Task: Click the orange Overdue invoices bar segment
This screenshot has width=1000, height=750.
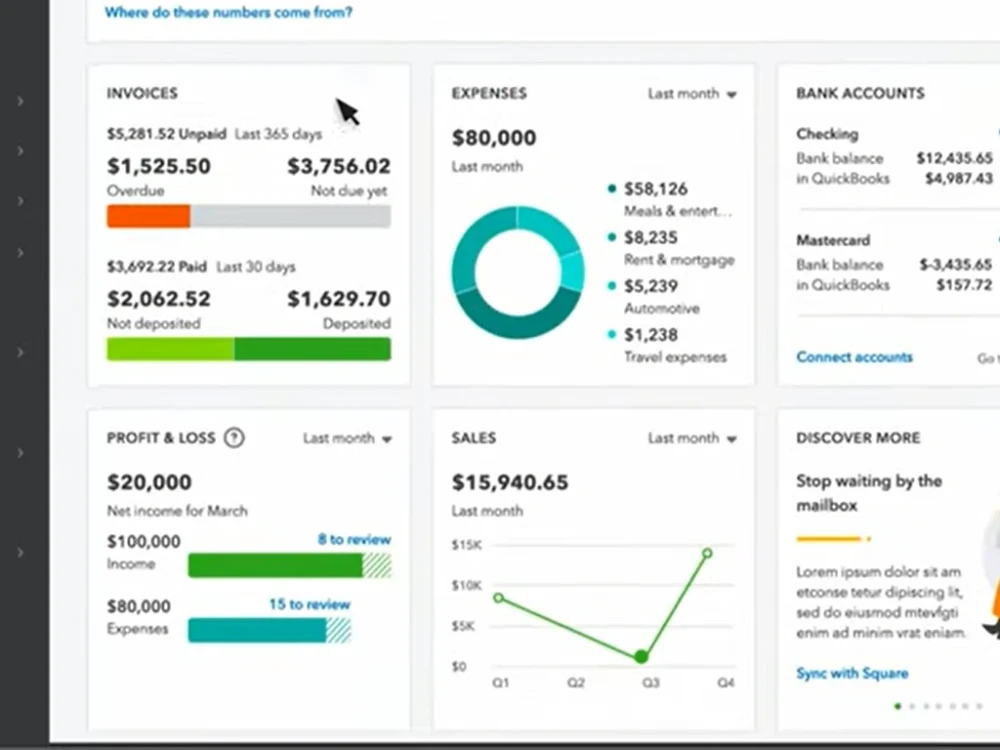Action: pos(149,216)
